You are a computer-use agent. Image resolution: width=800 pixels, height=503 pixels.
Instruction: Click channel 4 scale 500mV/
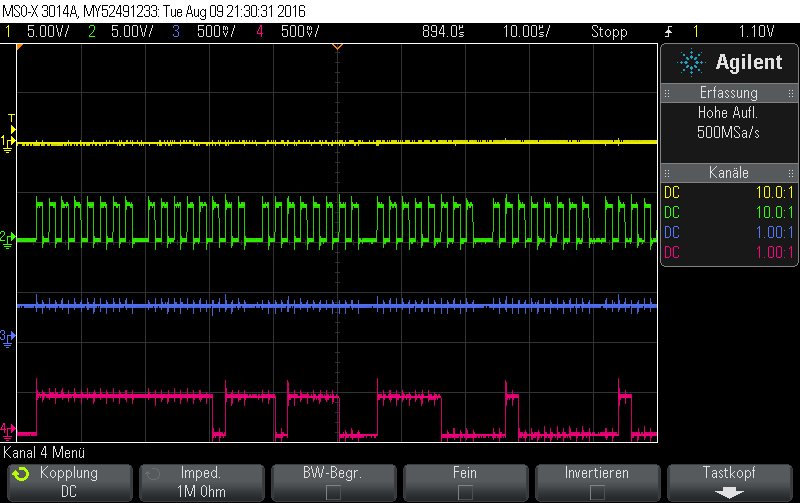pyautogui.click(x=300, y=32)
